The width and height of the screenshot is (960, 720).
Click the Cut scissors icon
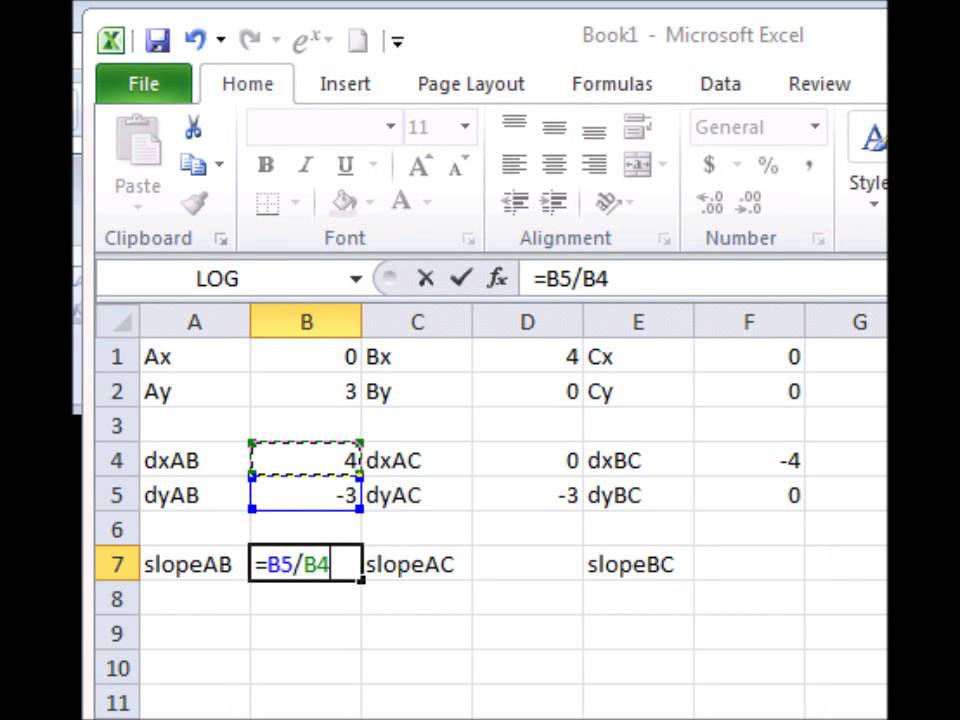[x=193, y=127]
